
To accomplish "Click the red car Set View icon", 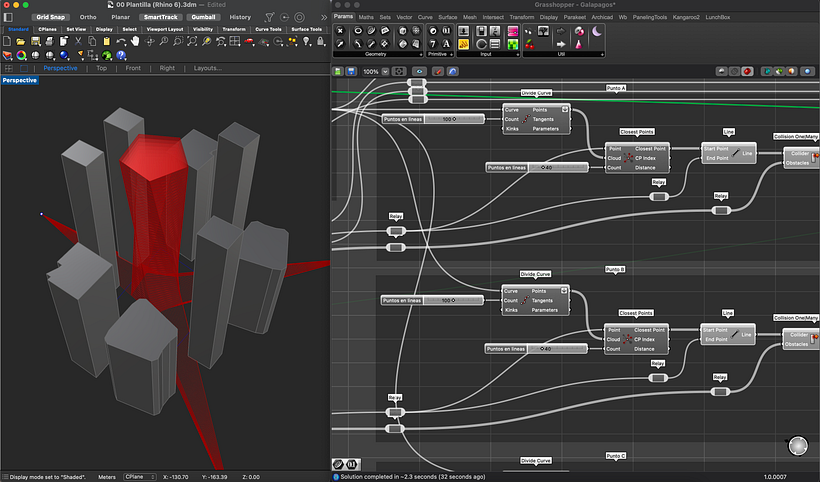I will click(249, 41).
